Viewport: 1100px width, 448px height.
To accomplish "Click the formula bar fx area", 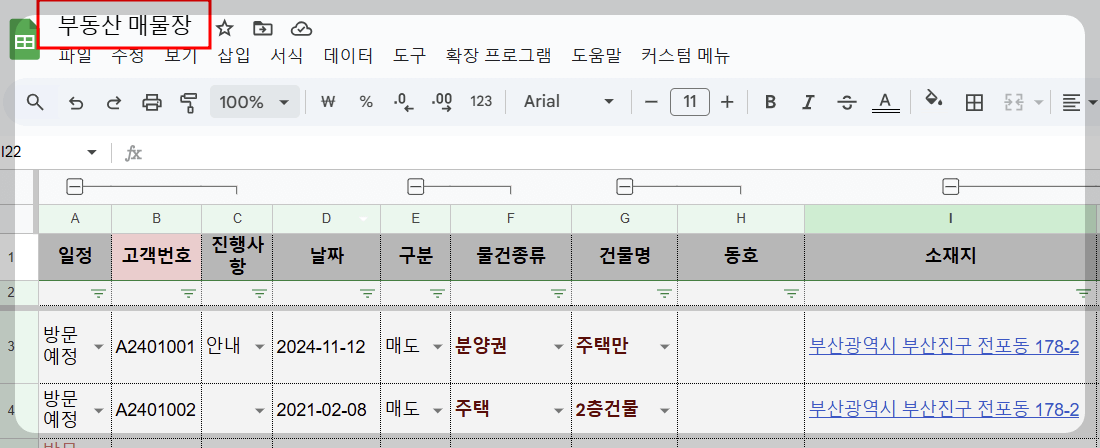I will pyautogui.click(x=133, y=153).
